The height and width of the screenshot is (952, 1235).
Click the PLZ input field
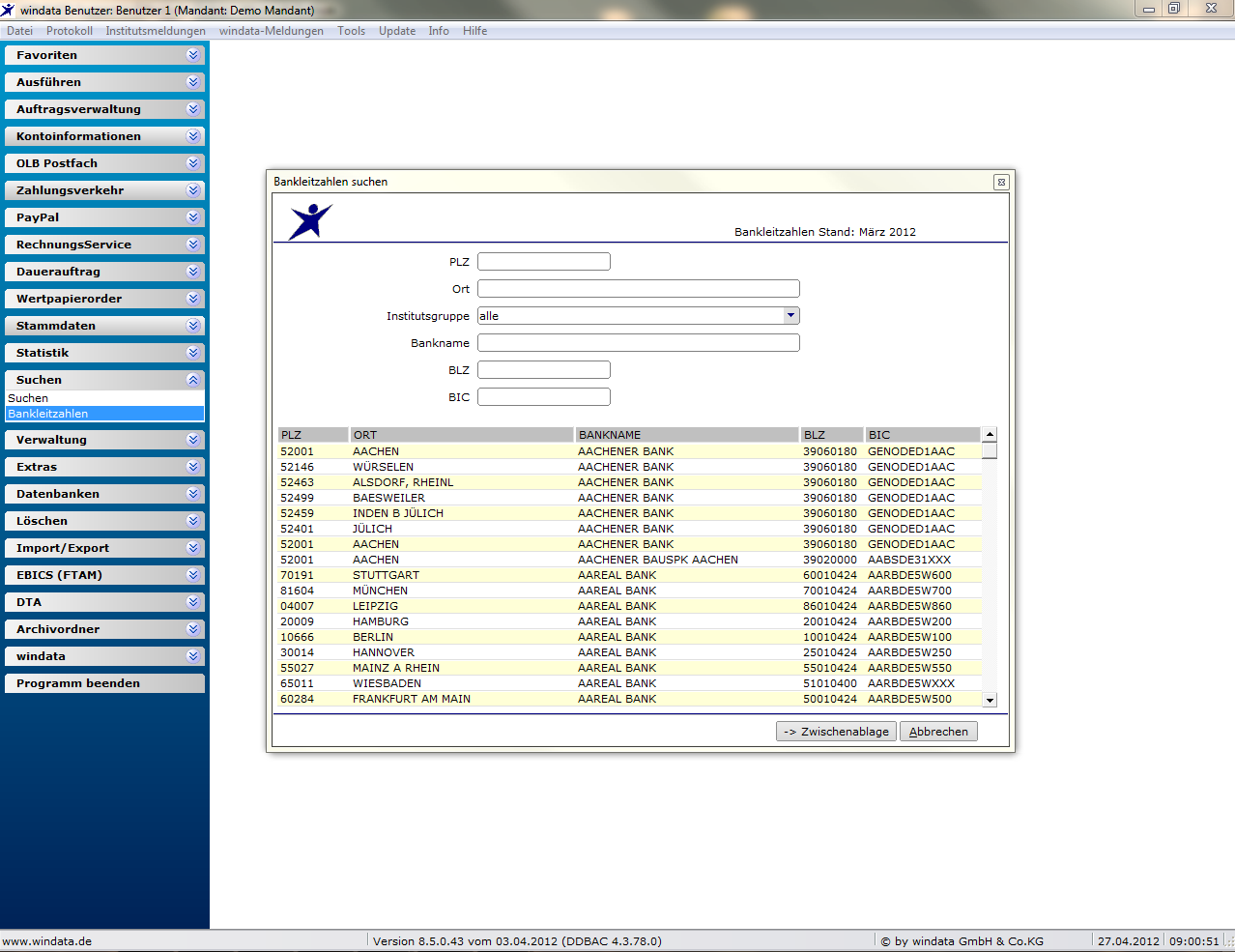(544, 262)
